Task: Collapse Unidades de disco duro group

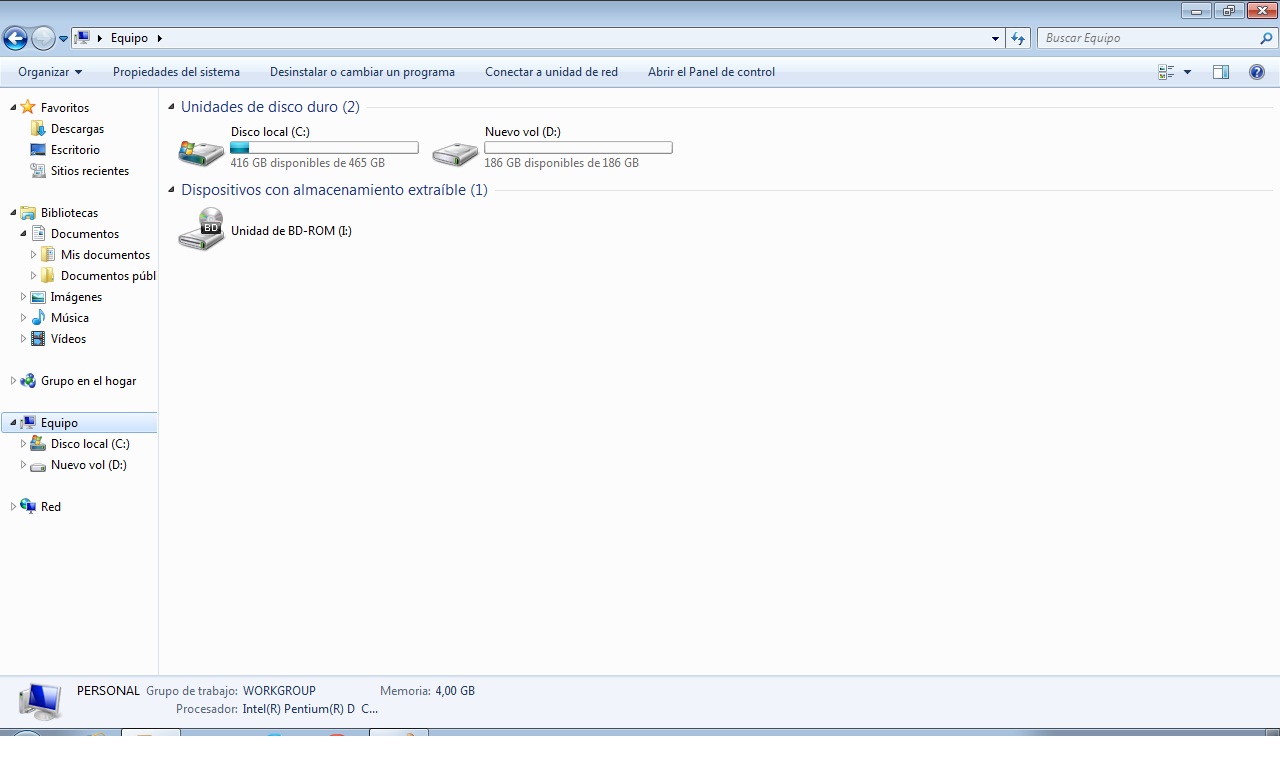Action: [172, 107]
